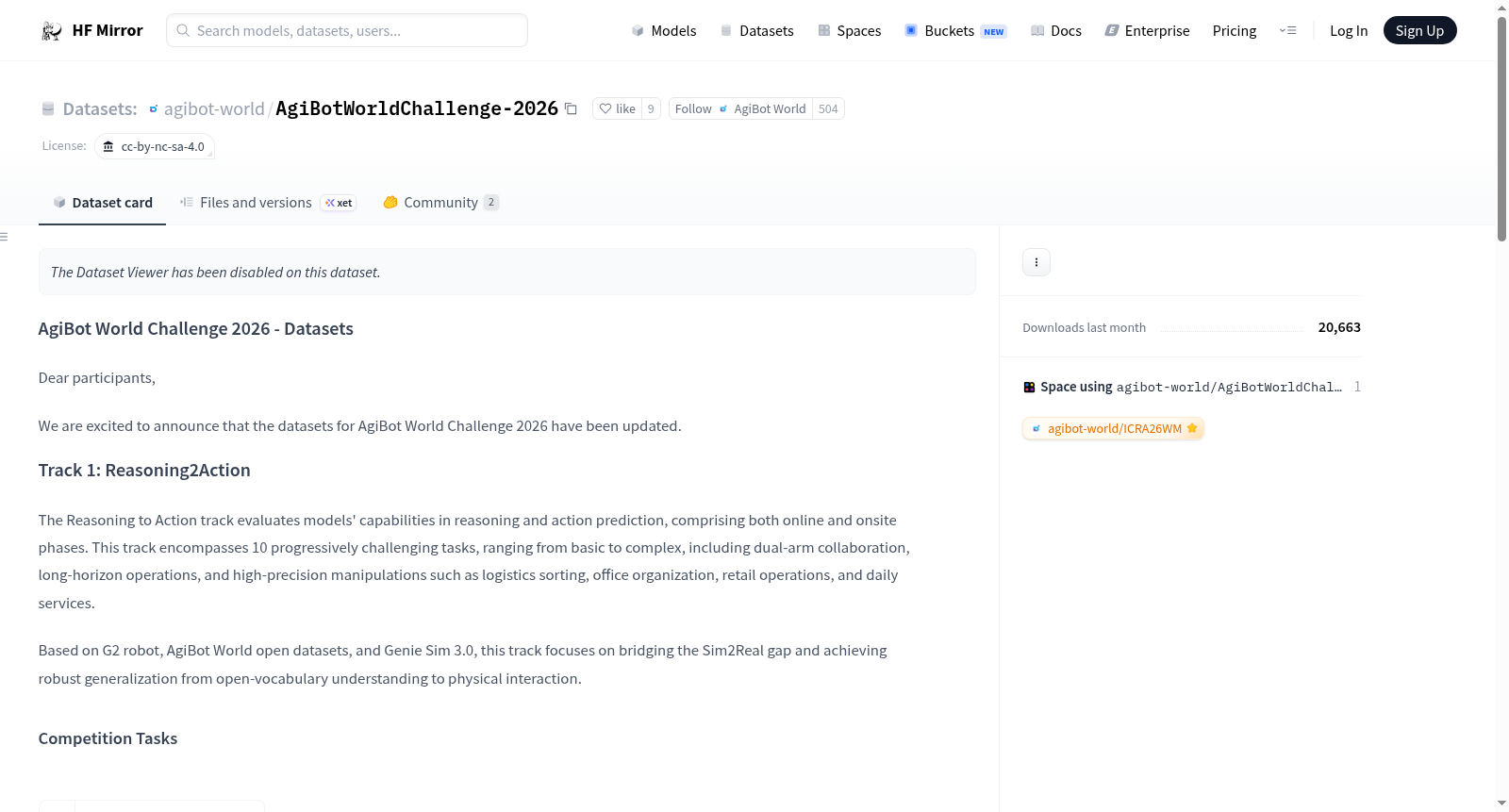Go to the Pricing page
This screenshot has width=1509, height=812.
coord(1235,30)
